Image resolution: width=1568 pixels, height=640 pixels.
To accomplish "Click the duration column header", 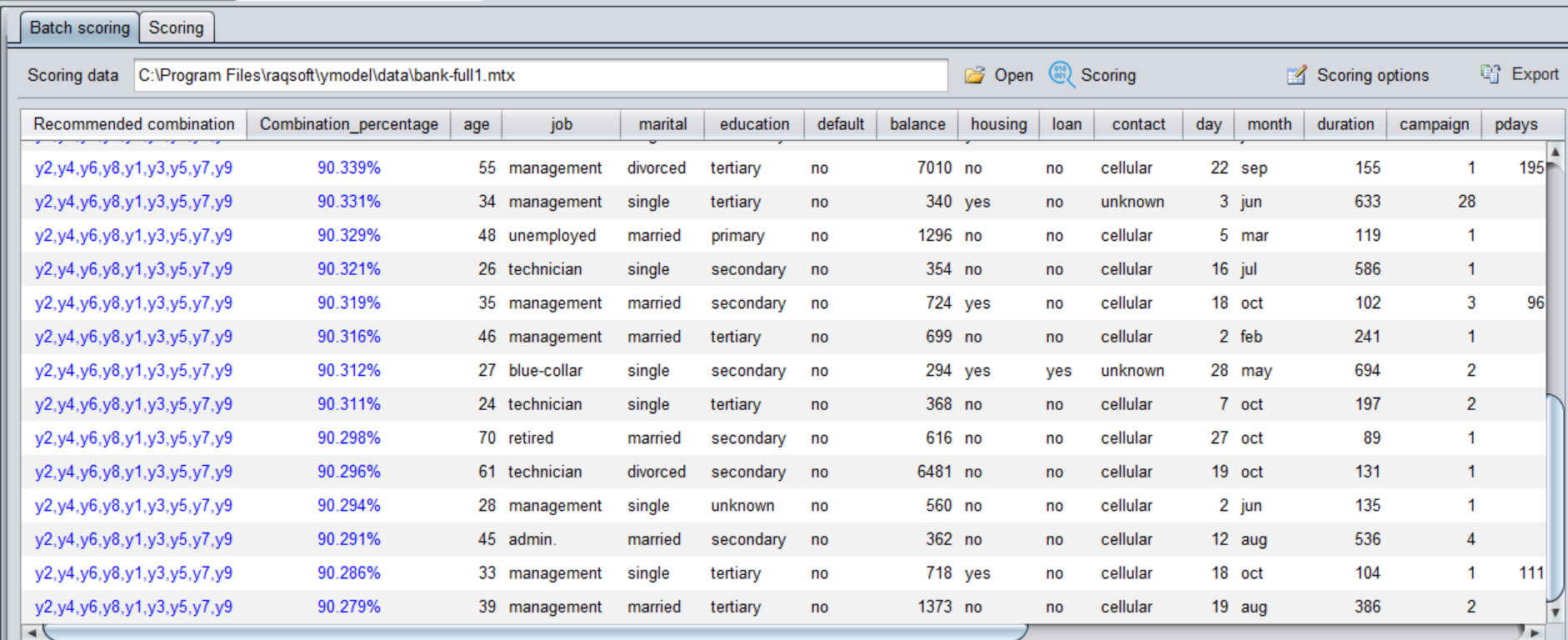I will click(1345, 124).
